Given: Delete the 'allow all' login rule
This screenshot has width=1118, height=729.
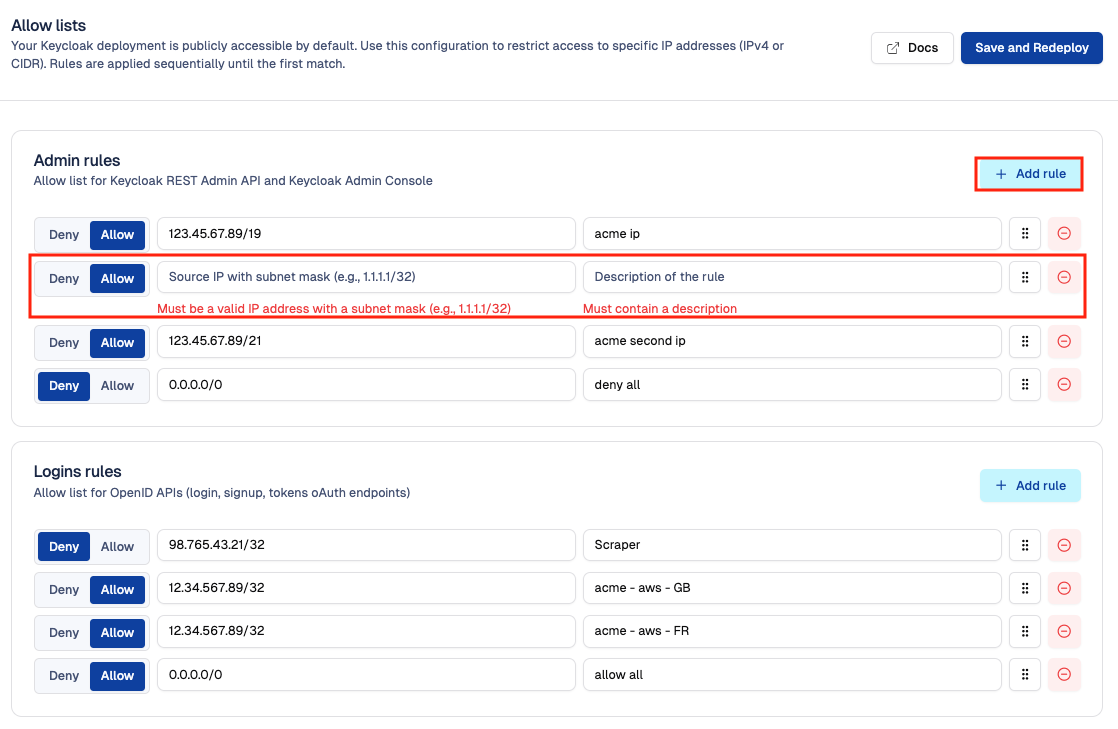Looking at the screenshot, I should (1064, 675).
